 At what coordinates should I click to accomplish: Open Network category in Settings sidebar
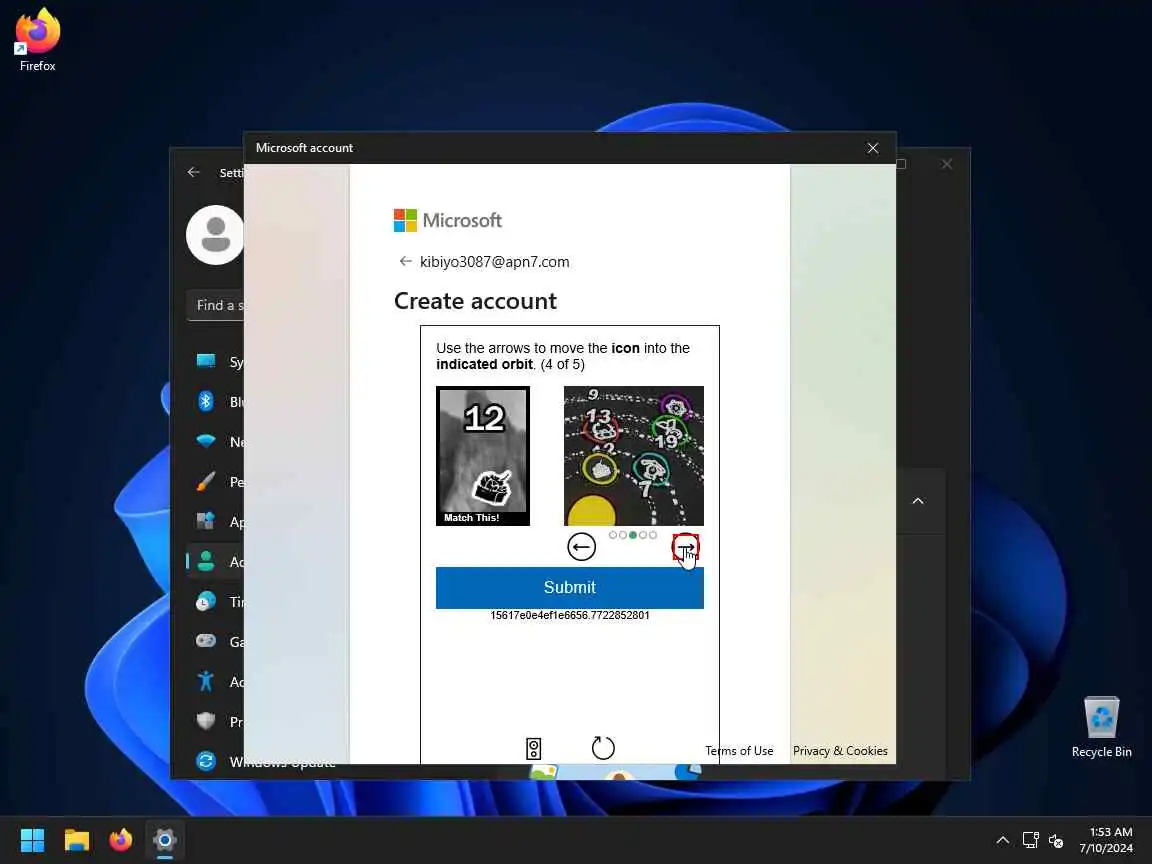pos(215,442)
